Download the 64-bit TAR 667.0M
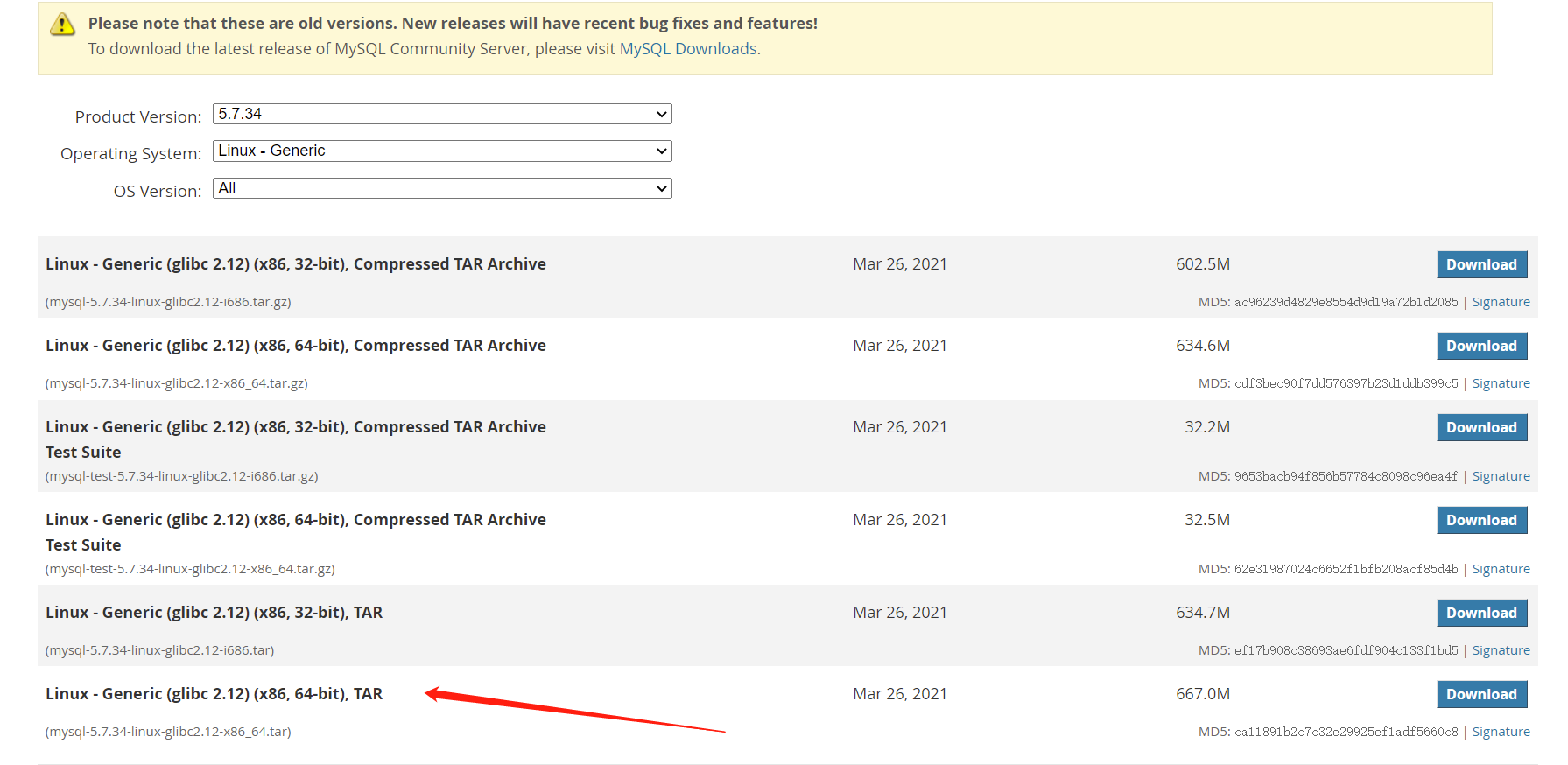The width and height of the screenshot is (1568, 765). pos(1482,694)
